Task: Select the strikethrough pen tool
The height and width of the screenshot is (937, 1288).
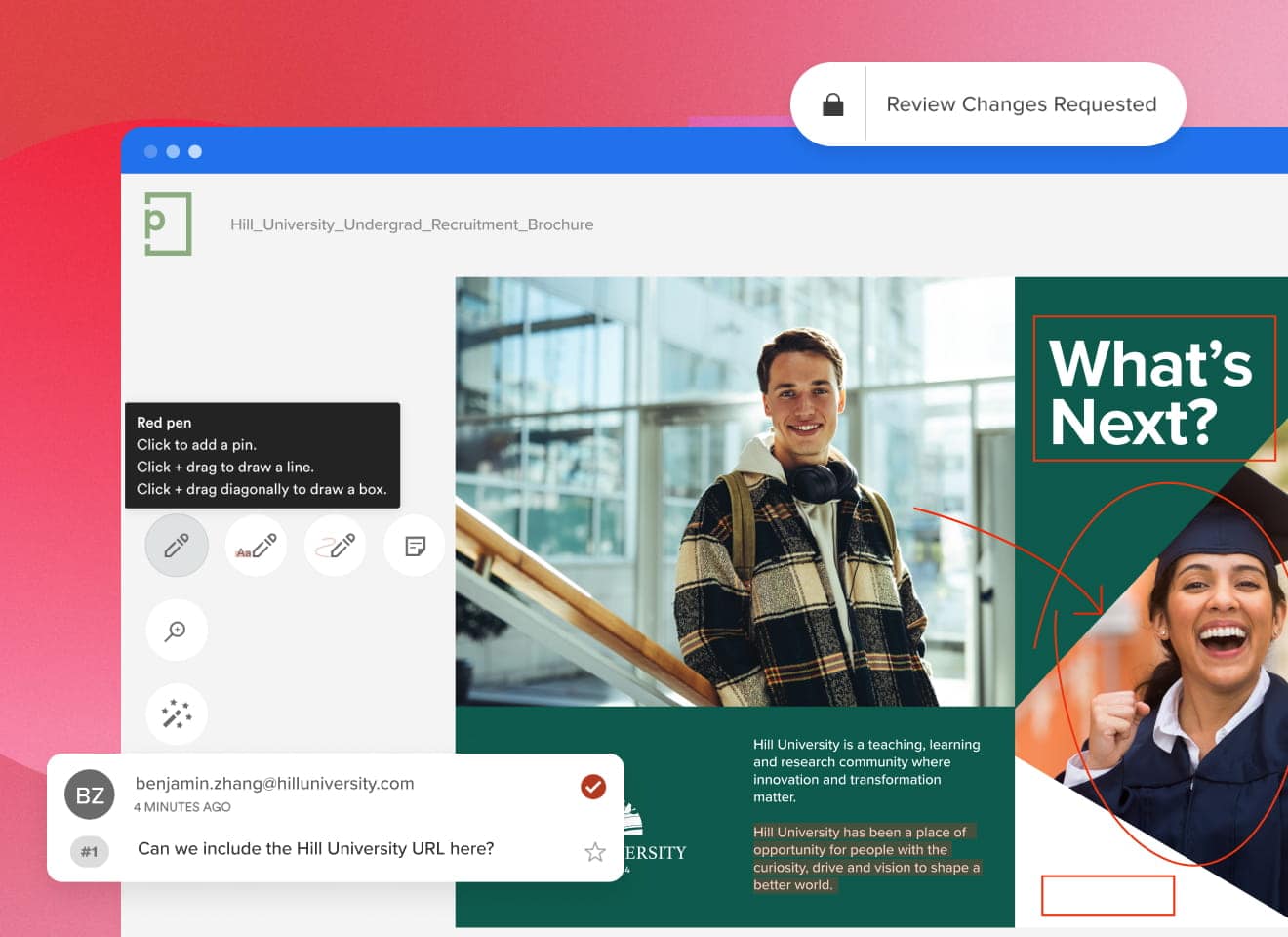Action: pyautogui.click(x=335, y=546)
